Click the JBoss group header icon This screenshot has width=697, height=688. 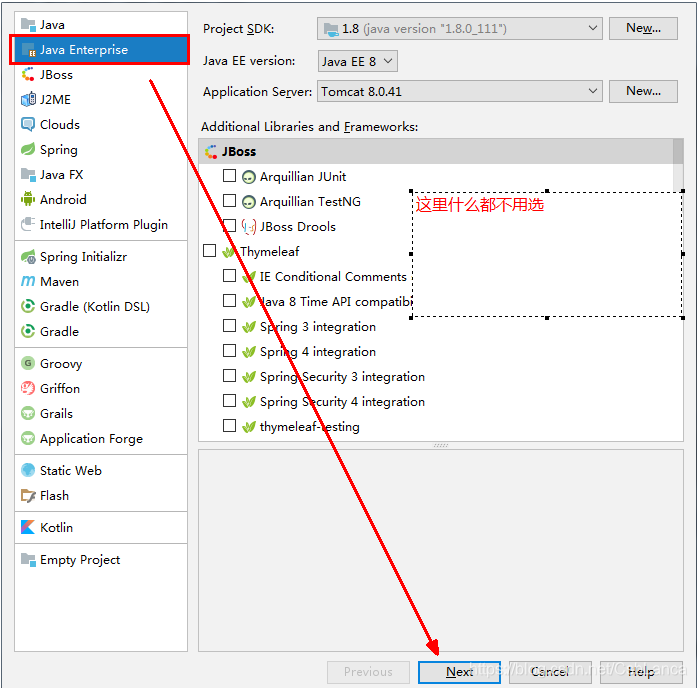point(211,152)
